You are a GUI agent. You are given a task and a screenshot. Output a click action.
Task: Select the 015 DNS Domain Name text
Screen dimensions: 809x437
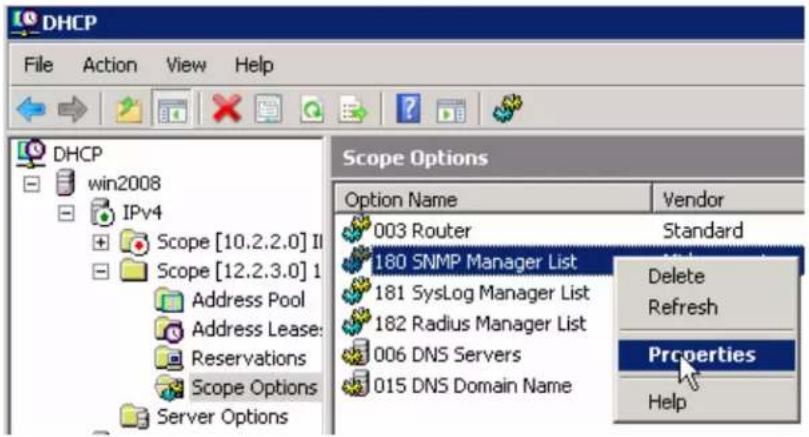pyautogui.click(x=472, y=385)
